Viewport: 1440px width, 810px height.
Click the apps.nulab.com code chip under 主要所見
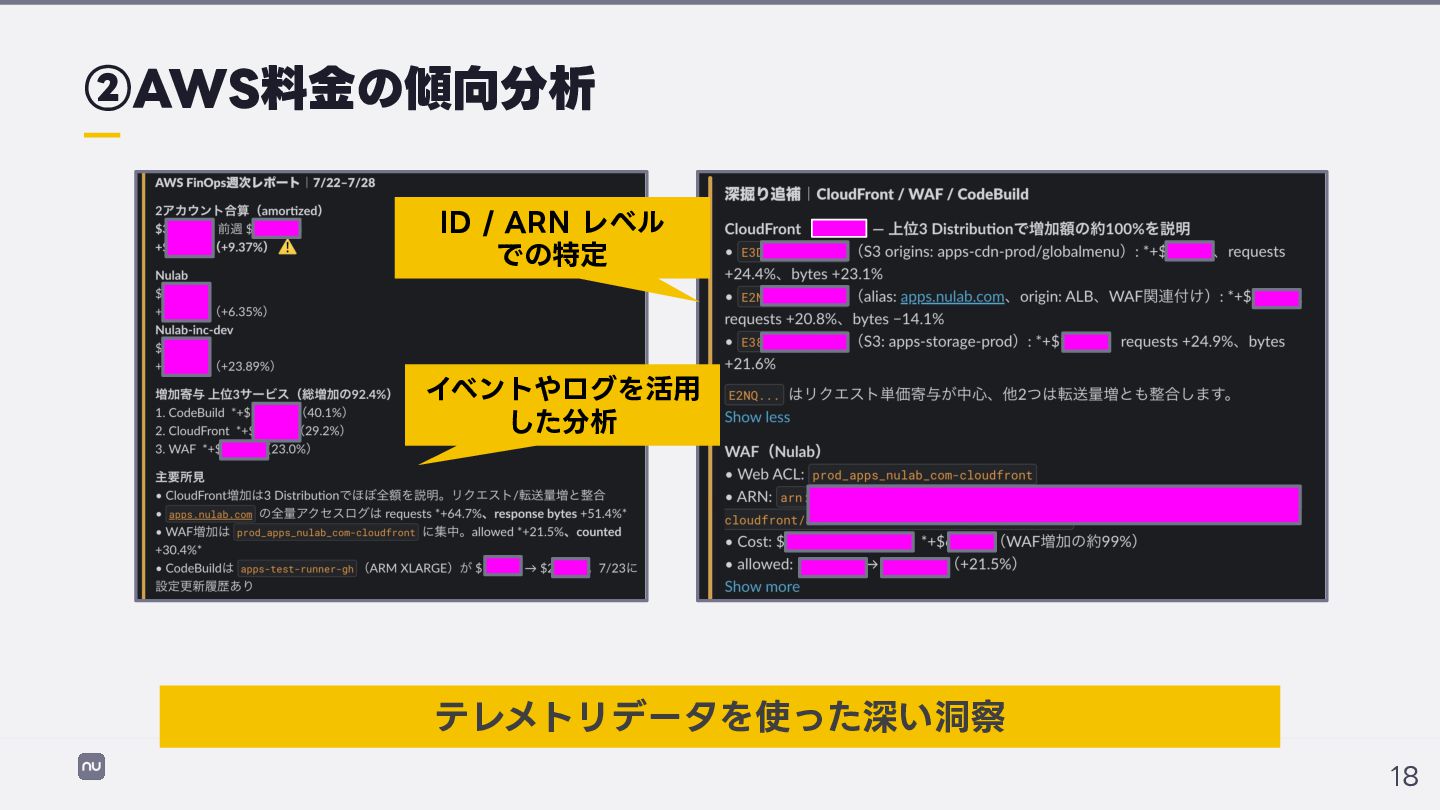[x=210, y=514]
